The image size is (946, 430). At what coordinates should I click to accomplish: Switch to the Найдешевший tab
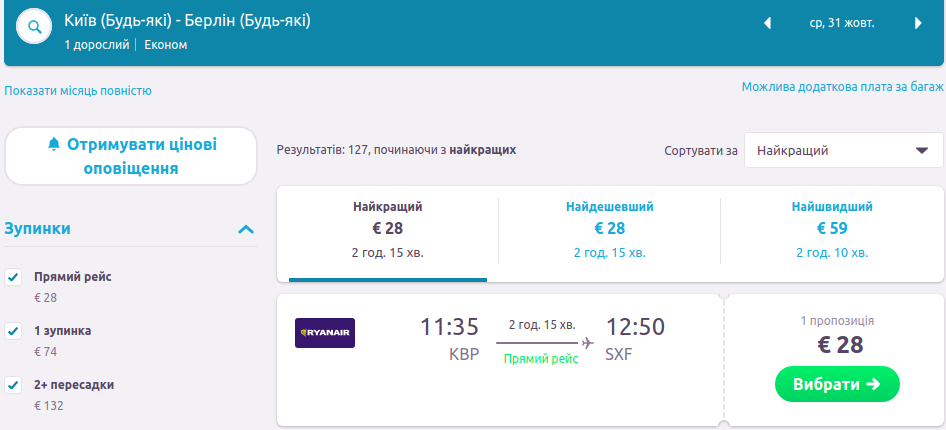[609, 228]
